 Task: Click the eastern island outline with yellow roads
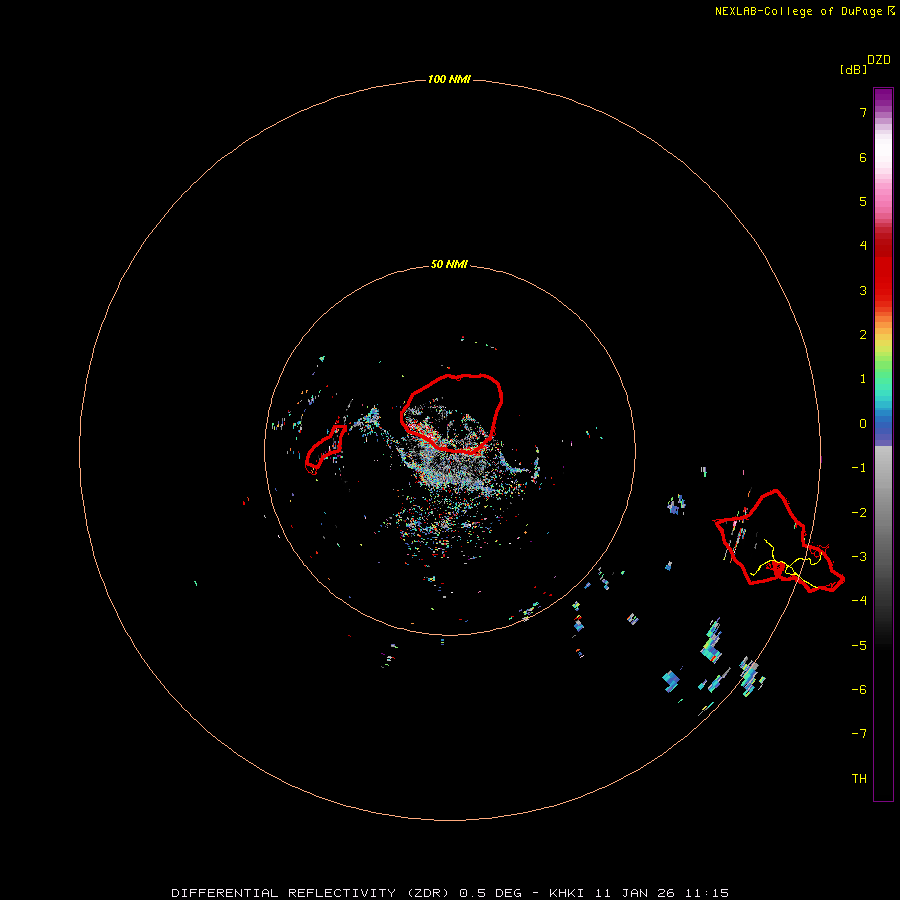[779, 541]
